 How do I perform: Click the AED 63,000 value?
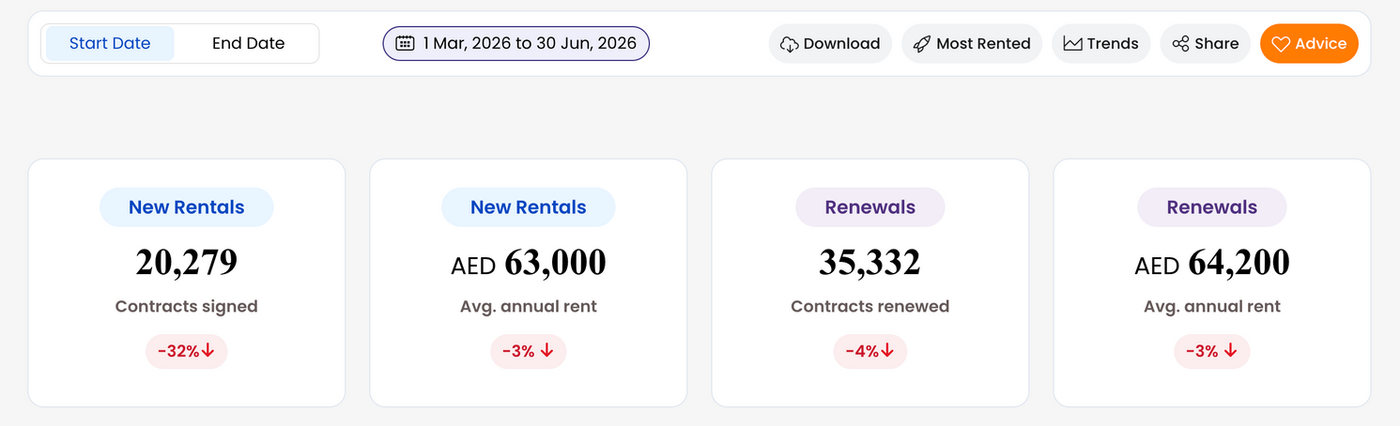coord(528,262)
